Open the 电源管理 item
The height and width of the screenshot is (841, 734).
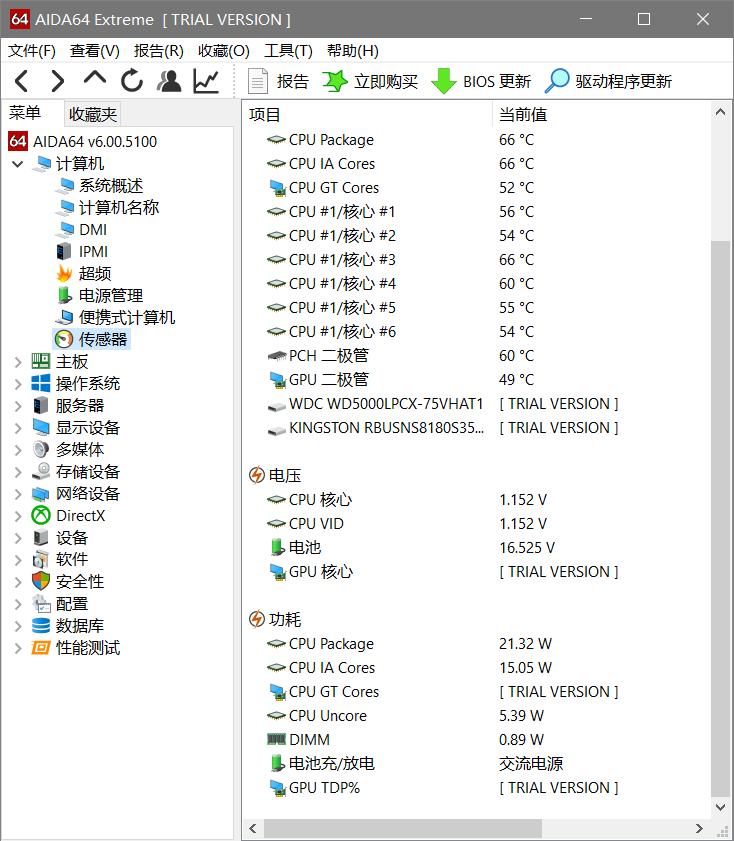click(x=110, y=296)
